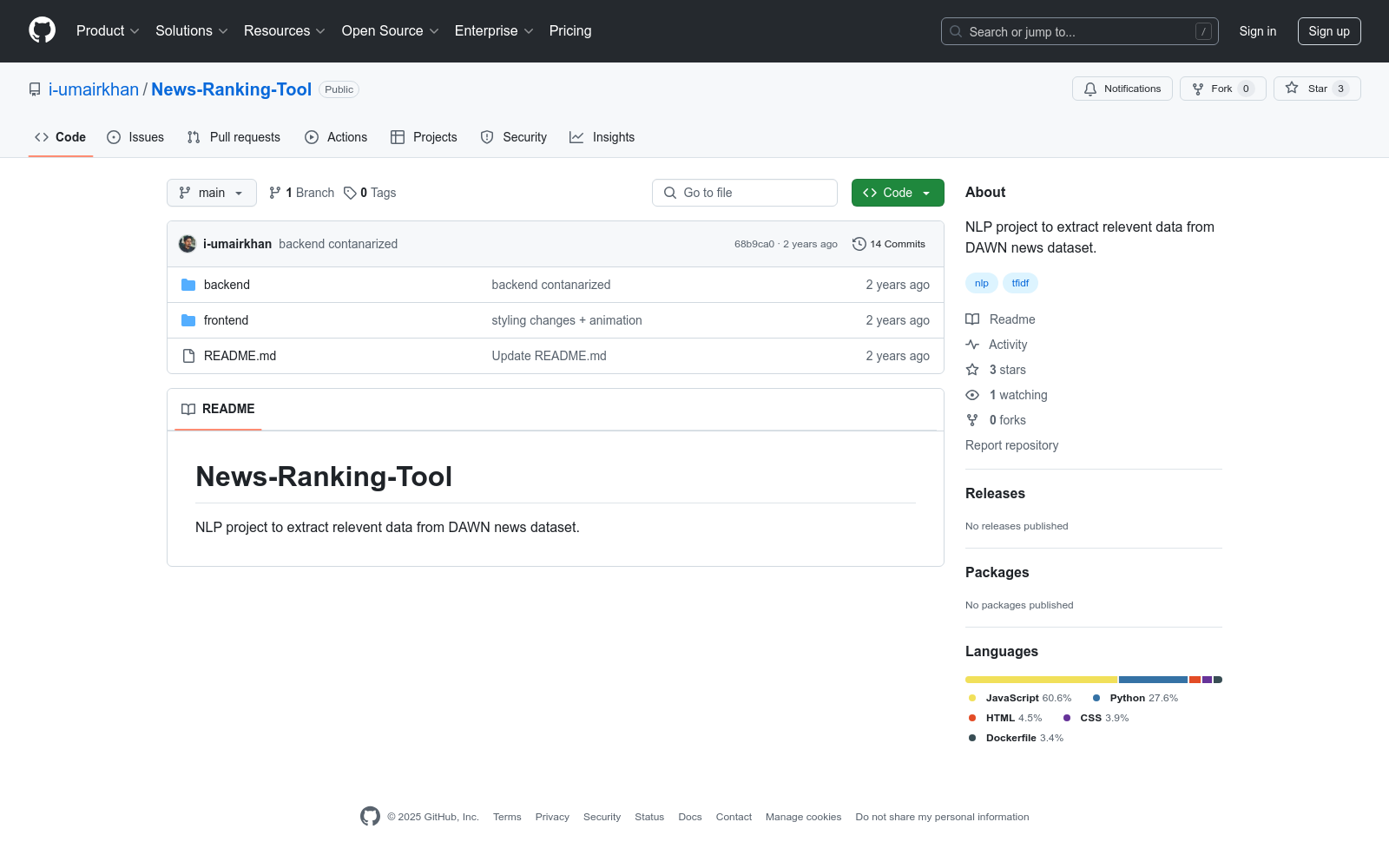Image resolution: width=1389 pixels, height=868 pixels.
Task: Open the green Code dropdown button
Action: point(898,193)
